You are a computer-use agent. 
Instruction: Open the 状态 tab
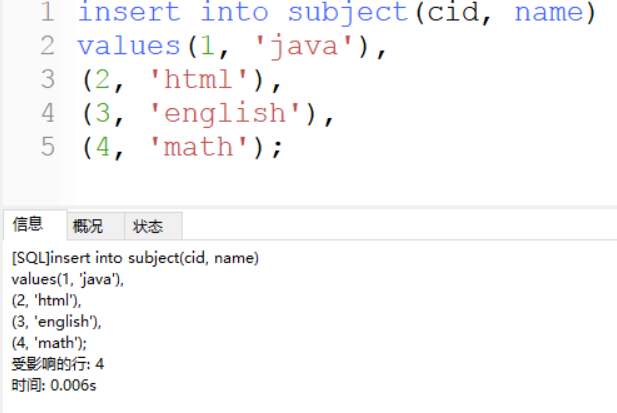[153, 226]
